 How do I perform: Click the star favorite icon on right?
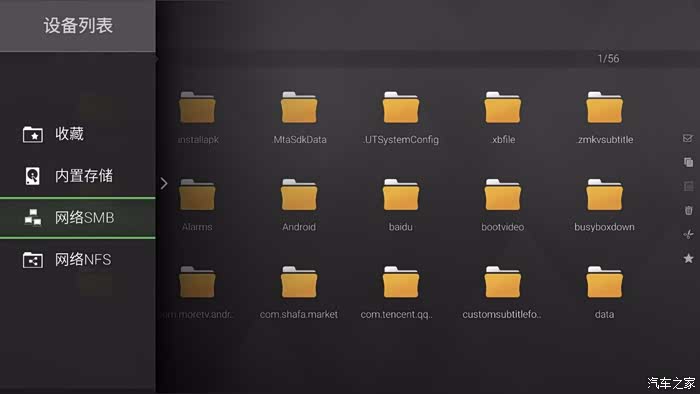688,258
